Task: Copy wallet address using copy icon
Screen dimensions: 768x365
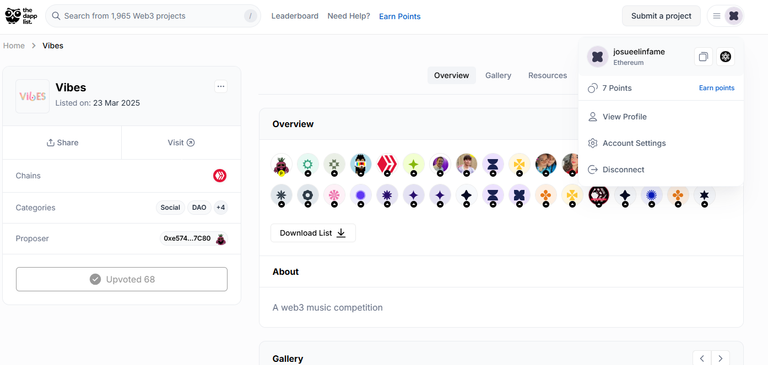Action: tap(703, 57)
